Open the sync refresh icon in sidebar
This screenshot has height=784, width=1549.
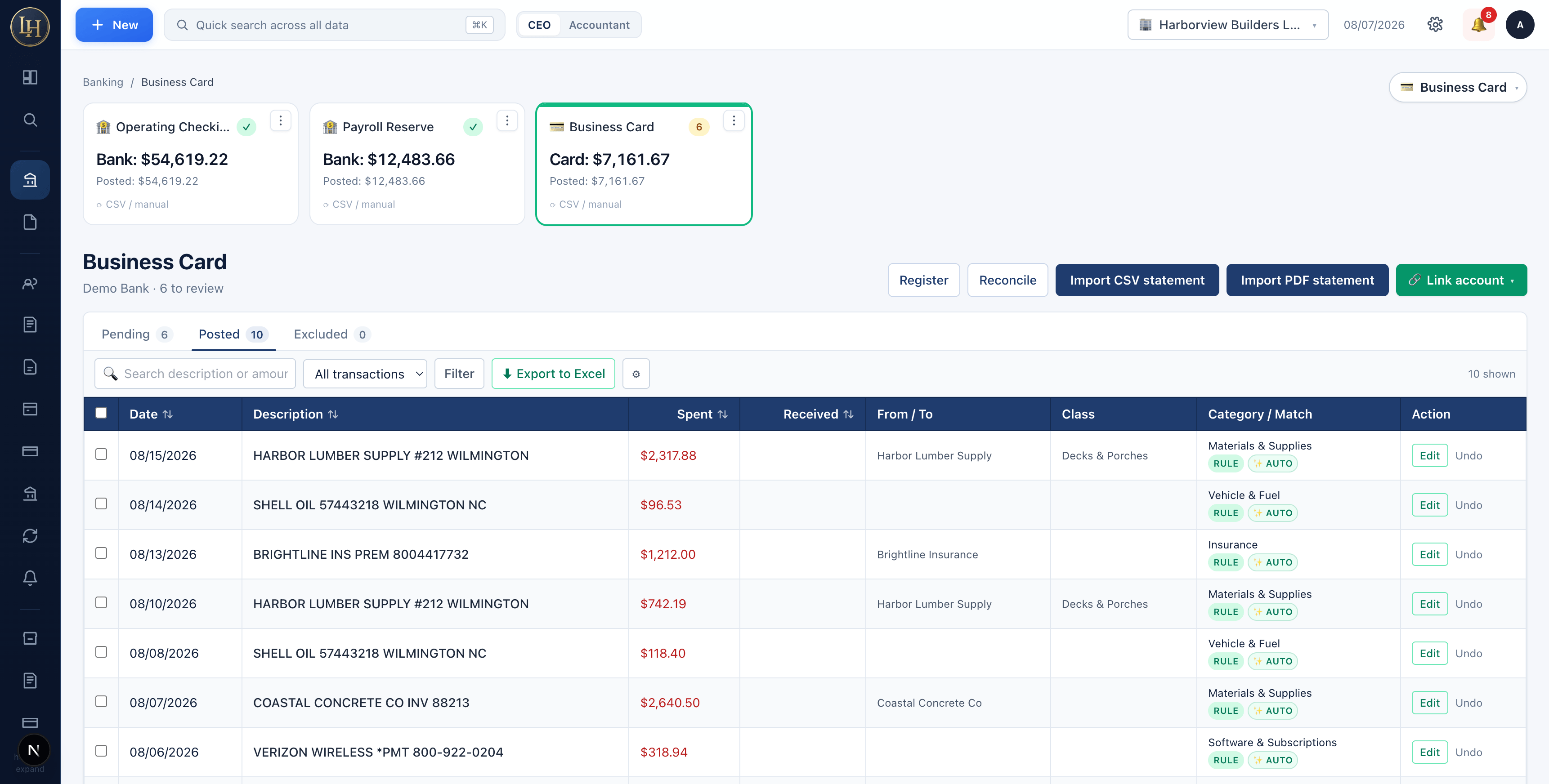point(30,536)
